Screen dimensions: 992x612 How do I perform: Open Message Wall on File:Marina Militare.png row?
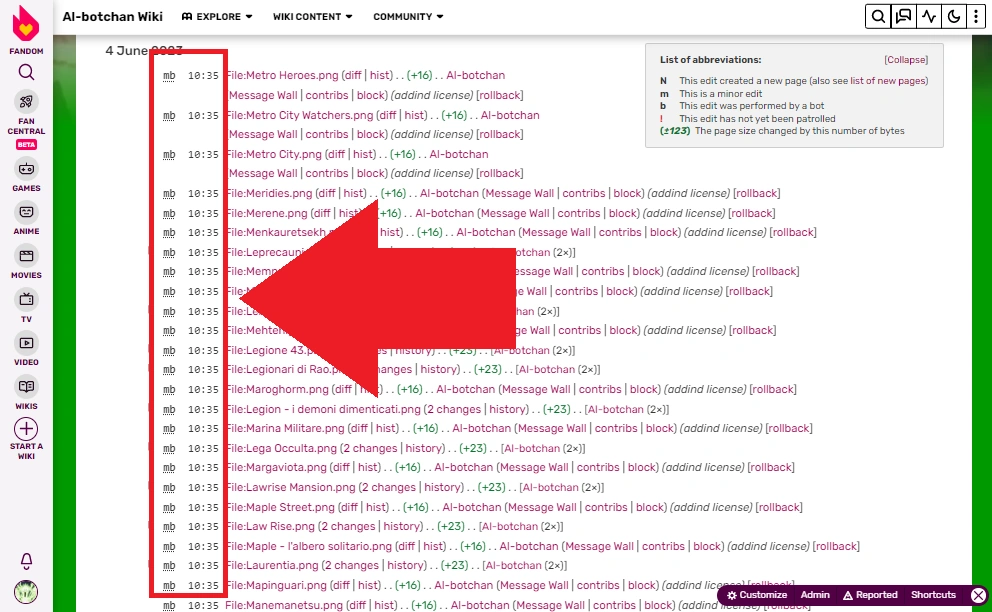click(552, 428)
